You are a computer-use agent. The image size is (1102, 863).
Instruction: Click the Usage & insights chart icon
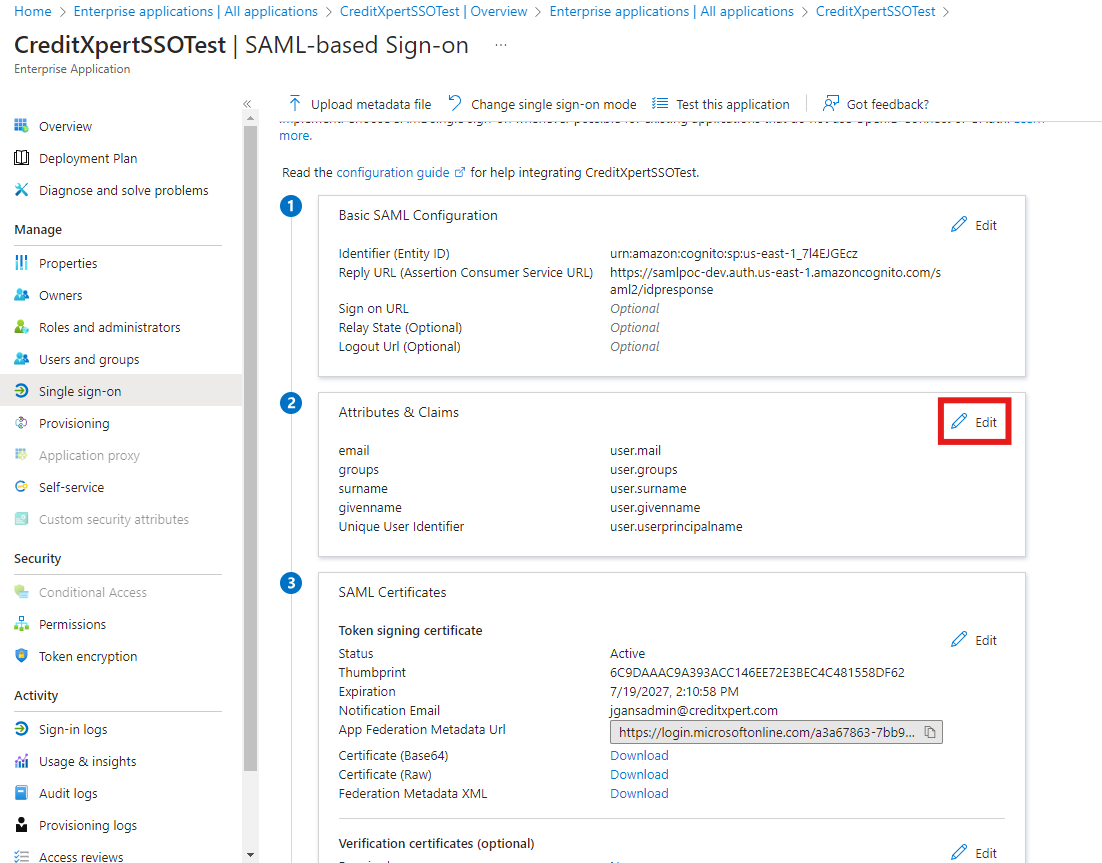22,761
